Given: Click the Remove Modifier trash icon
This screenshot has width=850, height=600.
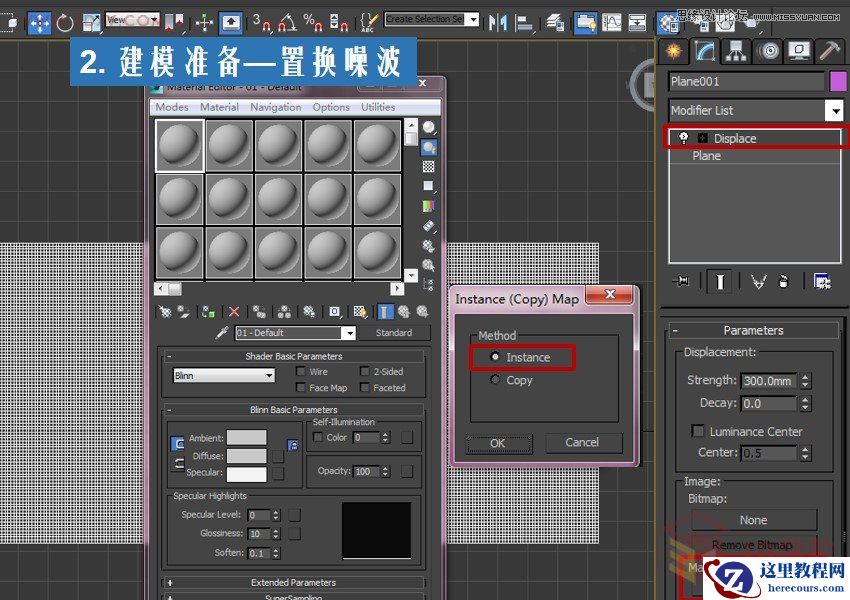Looking at the screenshot, I should 783,281.
